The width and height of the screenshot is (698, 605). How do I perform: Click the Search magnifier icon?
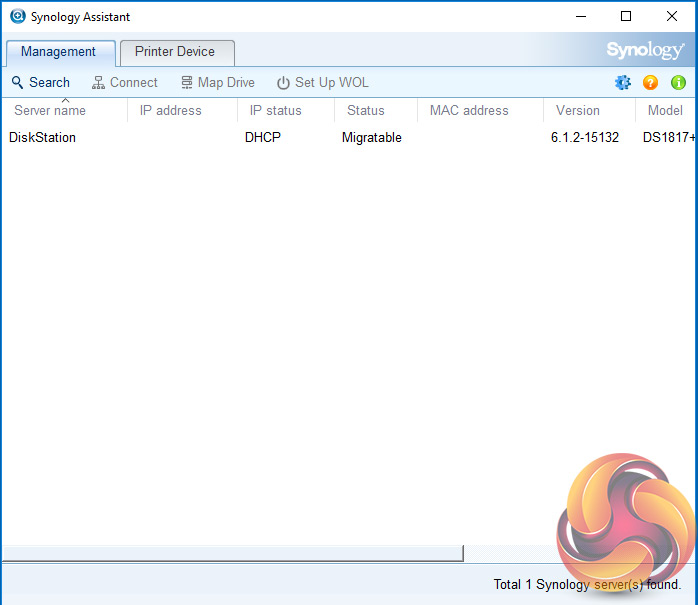[x=17, y=82]
